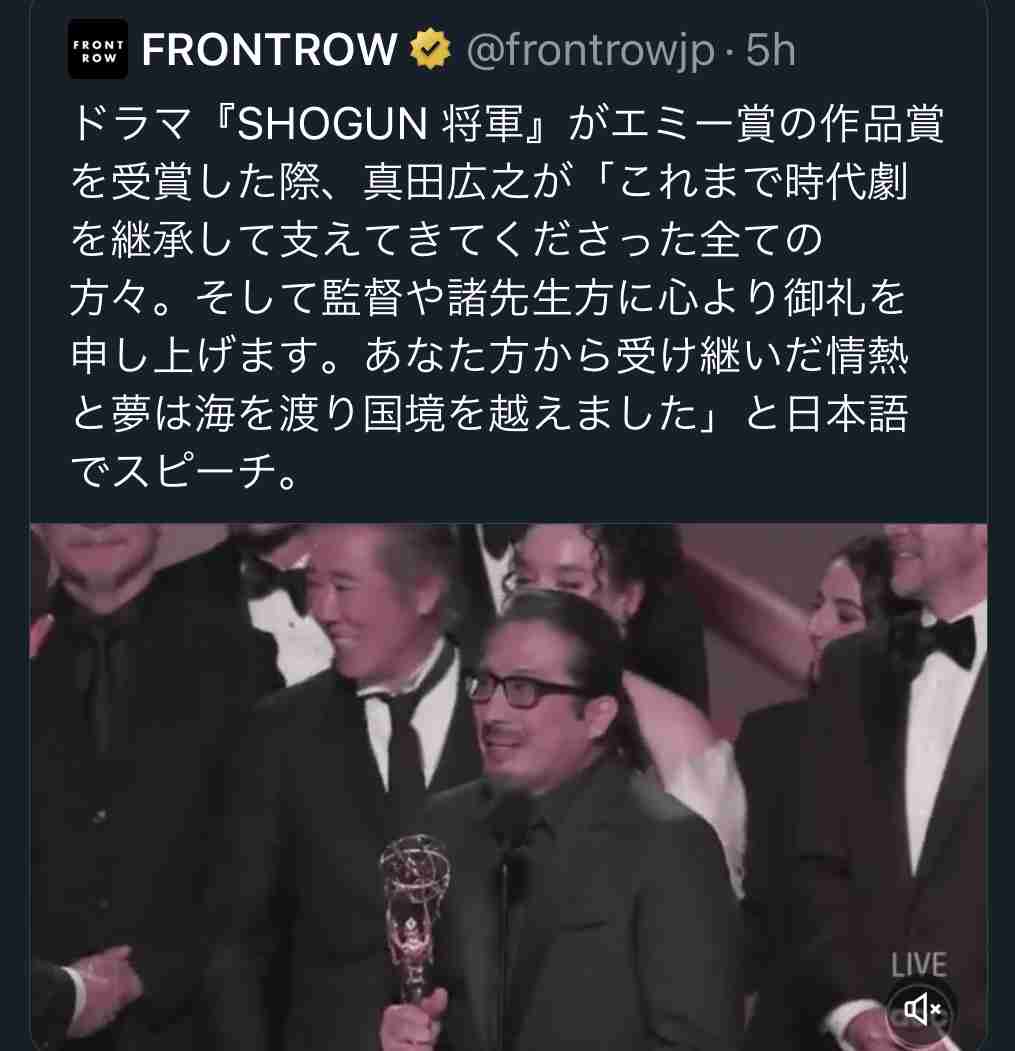Open the FRONTROW profile avatar logo

(x=97, y=50)
